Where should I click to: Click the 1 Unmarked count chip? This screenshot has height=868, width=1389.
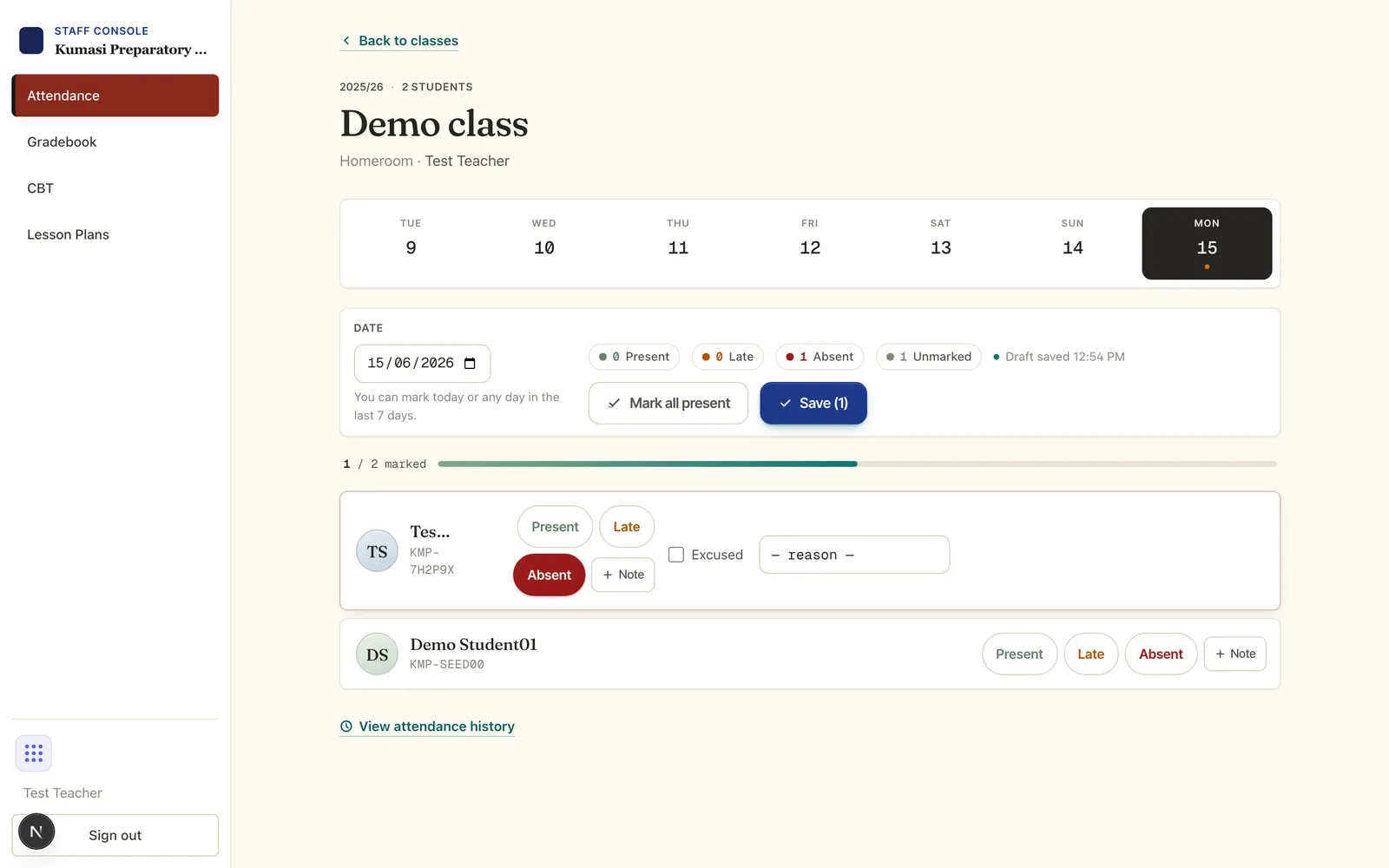pos(929,357)
